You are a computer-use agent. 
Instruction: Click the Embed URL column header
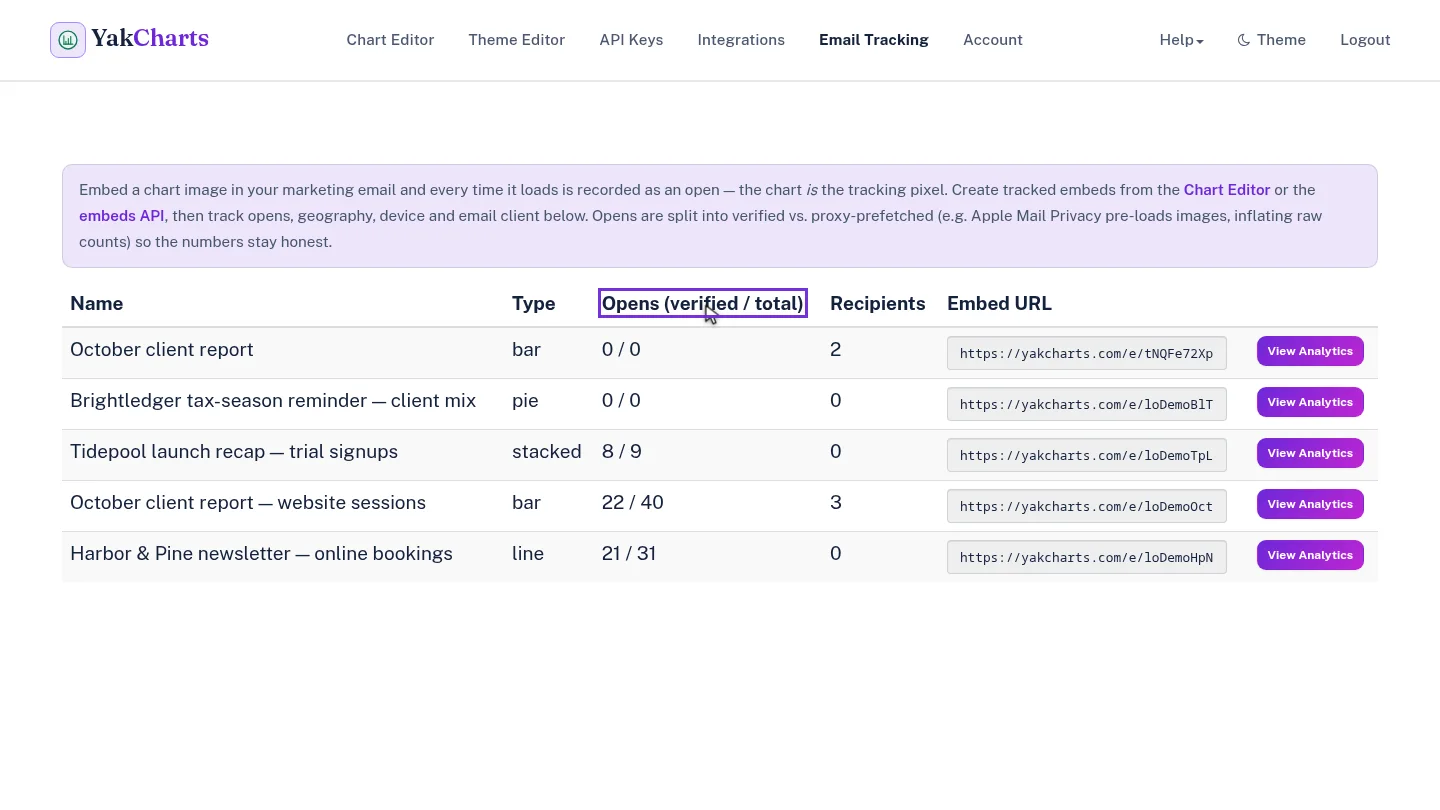[x=999, y=304]
